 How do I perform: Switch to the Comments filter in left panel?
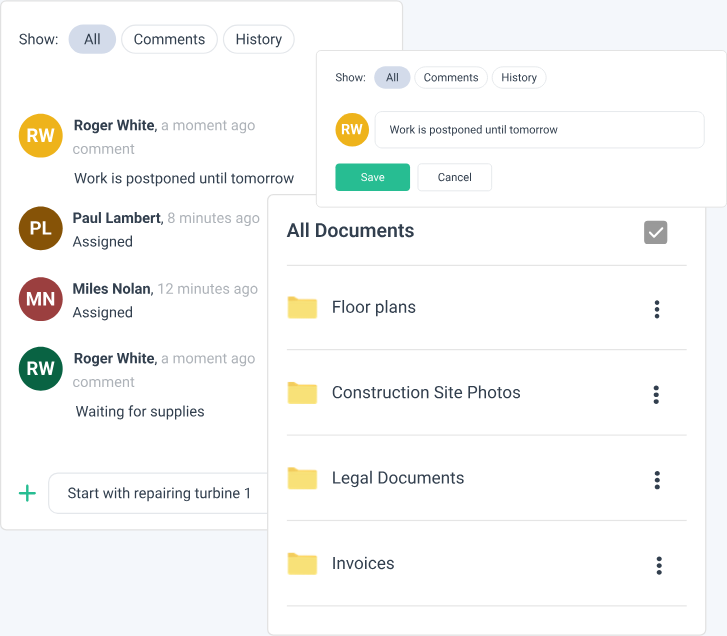[x=169, y=39]
